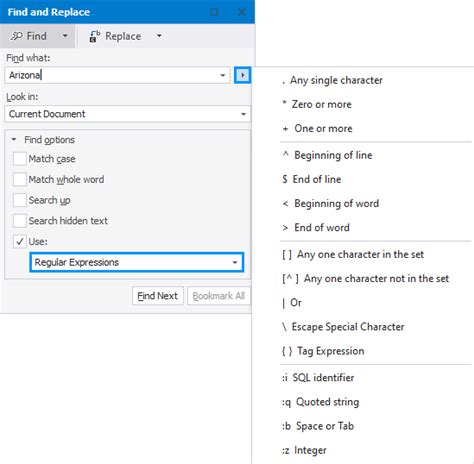Enable the Match whole word checkbox
474x464 pixels.
[x=20, y=179]
